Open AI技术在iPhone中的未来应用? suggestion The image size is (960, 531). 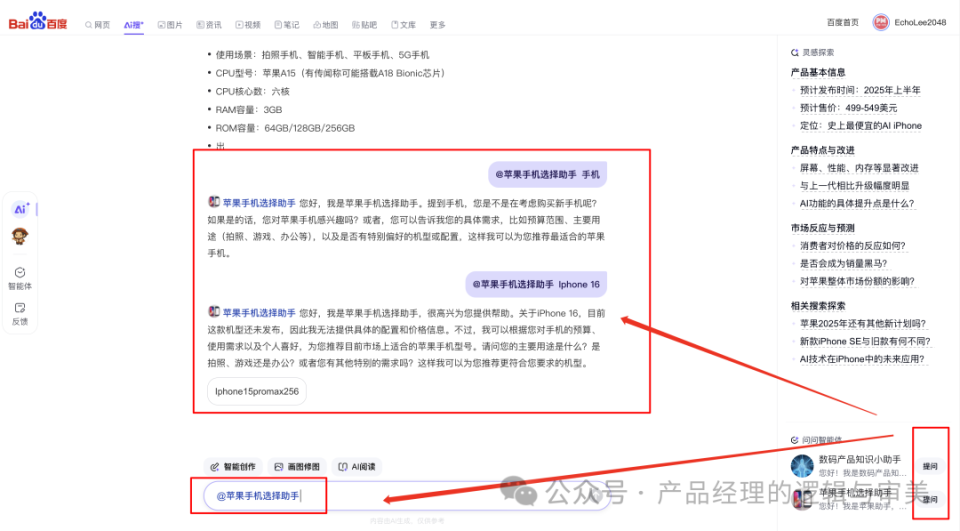click(x=862, y=359)
